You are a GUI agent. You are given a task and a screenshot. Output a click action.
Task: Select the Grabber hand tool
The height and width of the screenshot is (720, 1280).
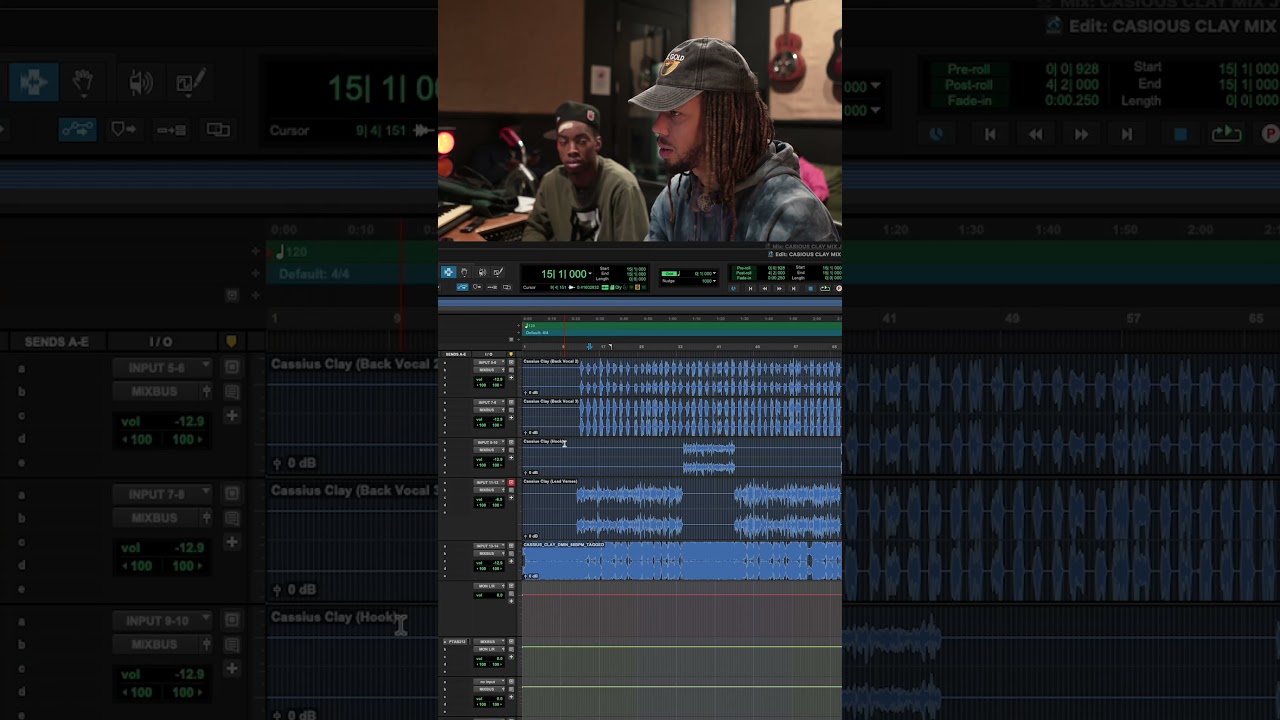coord(465,272)
